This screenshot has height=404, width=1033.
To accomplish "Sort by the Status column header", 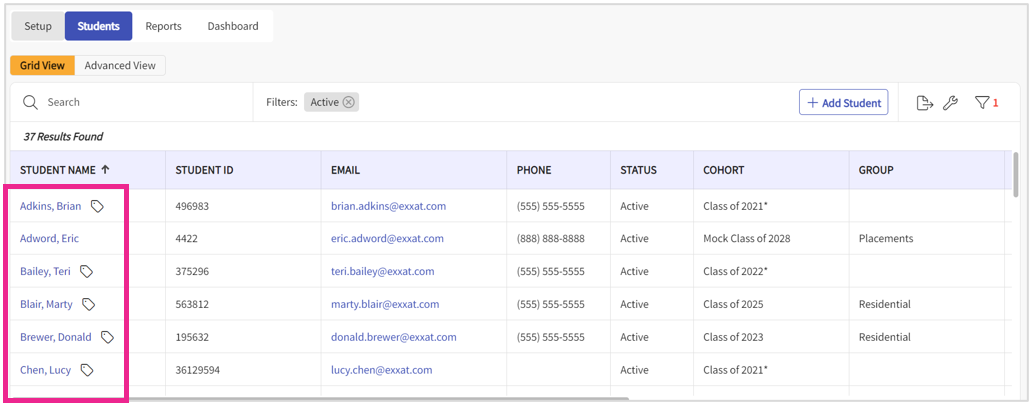I will pyautogui.click(x=638, y=170).
